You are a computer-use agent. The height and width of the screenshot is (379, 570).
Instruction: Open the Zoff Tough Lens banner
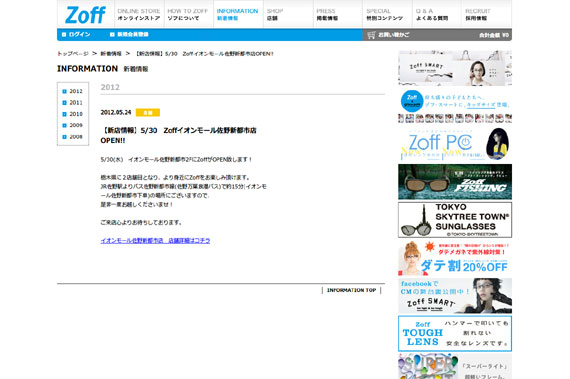455,334
